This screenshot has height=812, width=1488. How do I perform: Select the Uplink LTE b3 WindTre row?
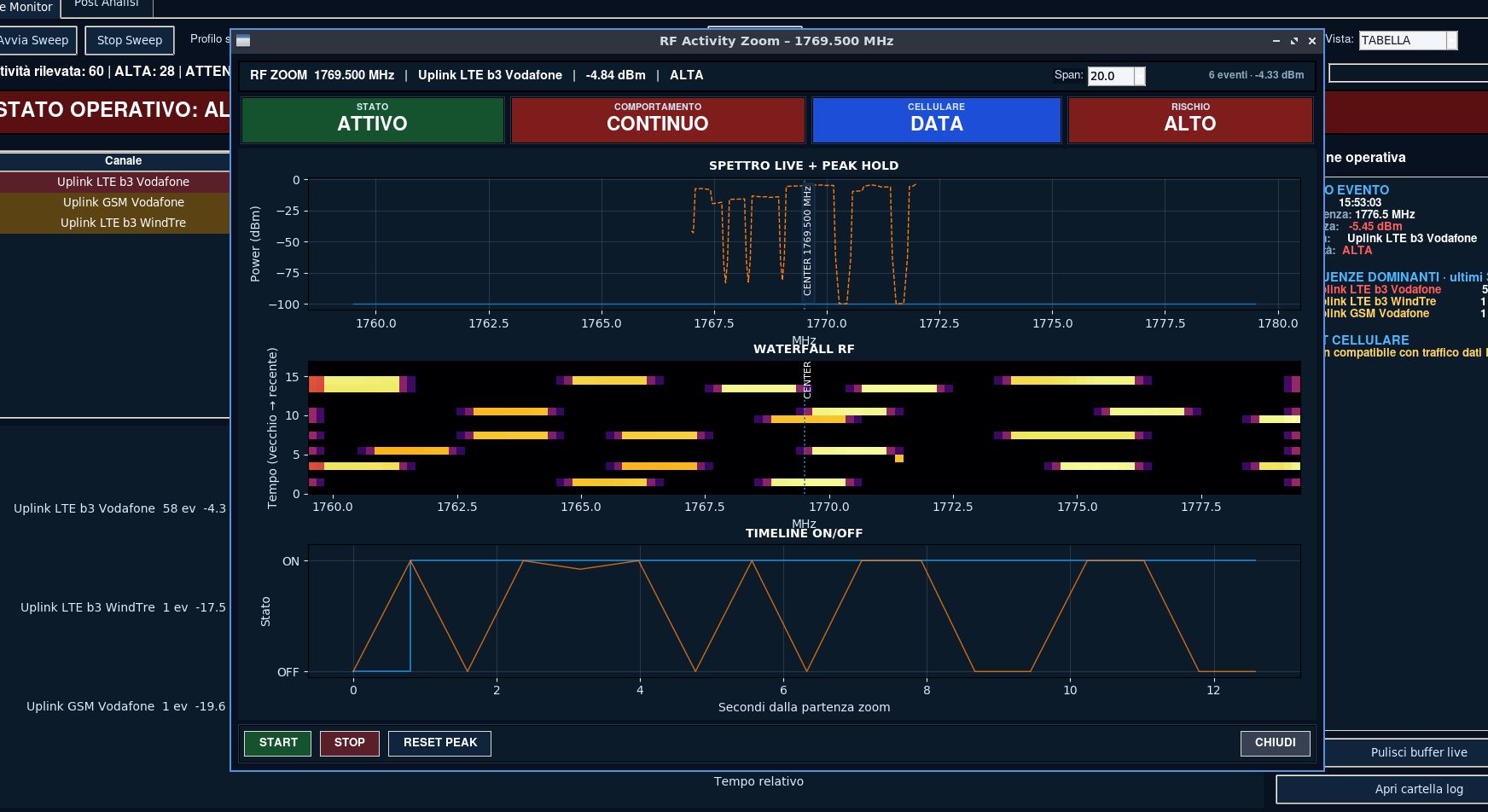coord(115,223)
